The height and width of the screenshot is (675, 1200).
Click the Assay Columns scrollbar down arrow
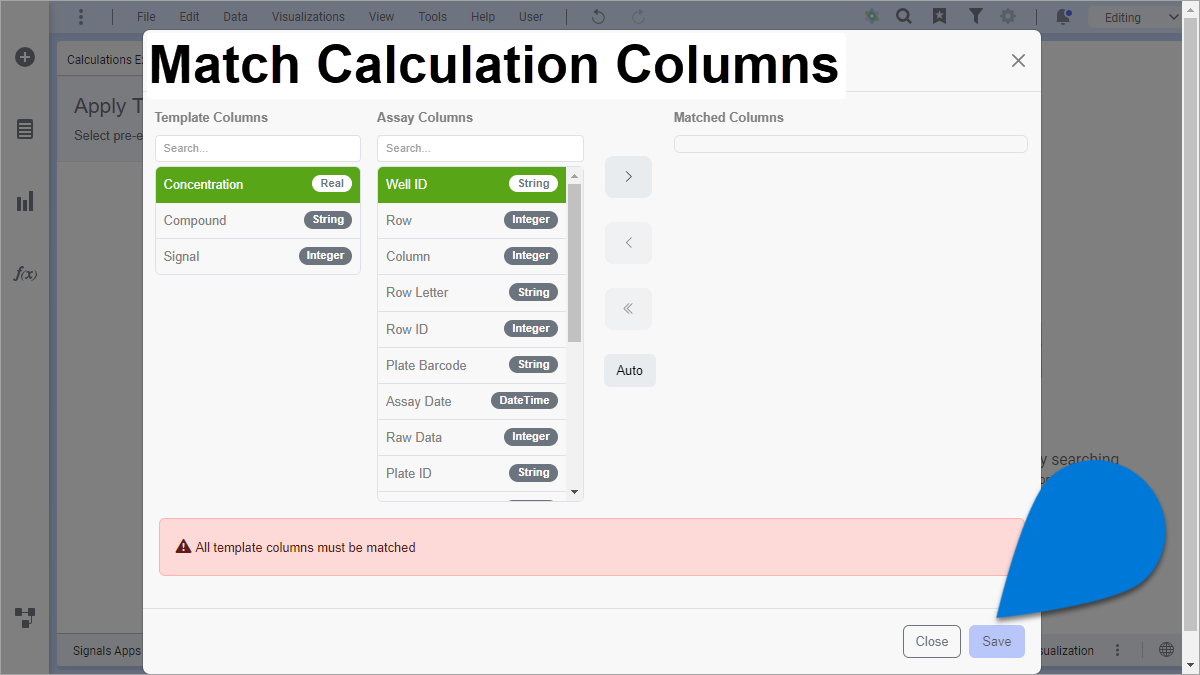pyautogui.click(x=574, y=492)
